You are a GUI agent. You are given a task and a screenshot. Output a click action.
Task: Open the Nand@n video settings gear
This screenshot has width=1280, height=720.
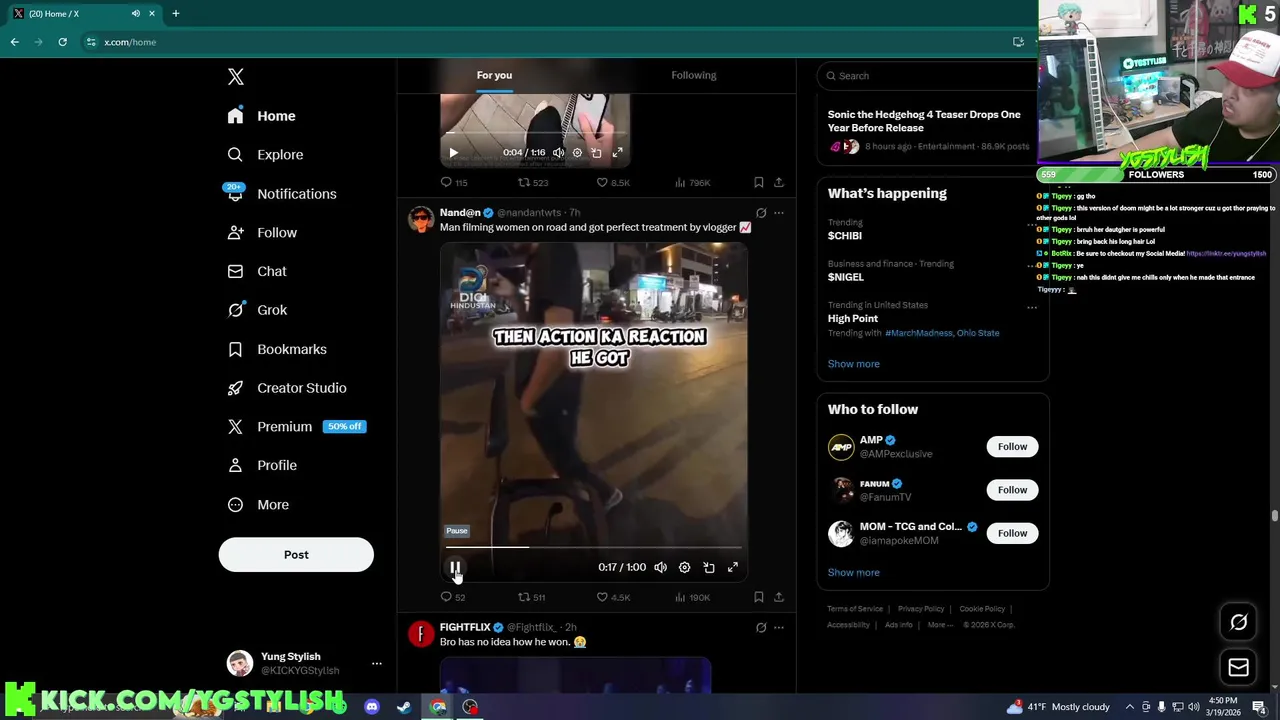[684, 567]
